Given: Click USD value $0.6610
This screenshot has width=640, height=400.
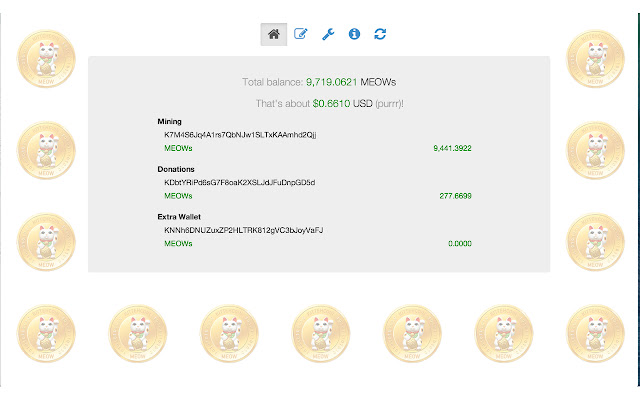Looking at the screenshot, I should click(331, 104).
